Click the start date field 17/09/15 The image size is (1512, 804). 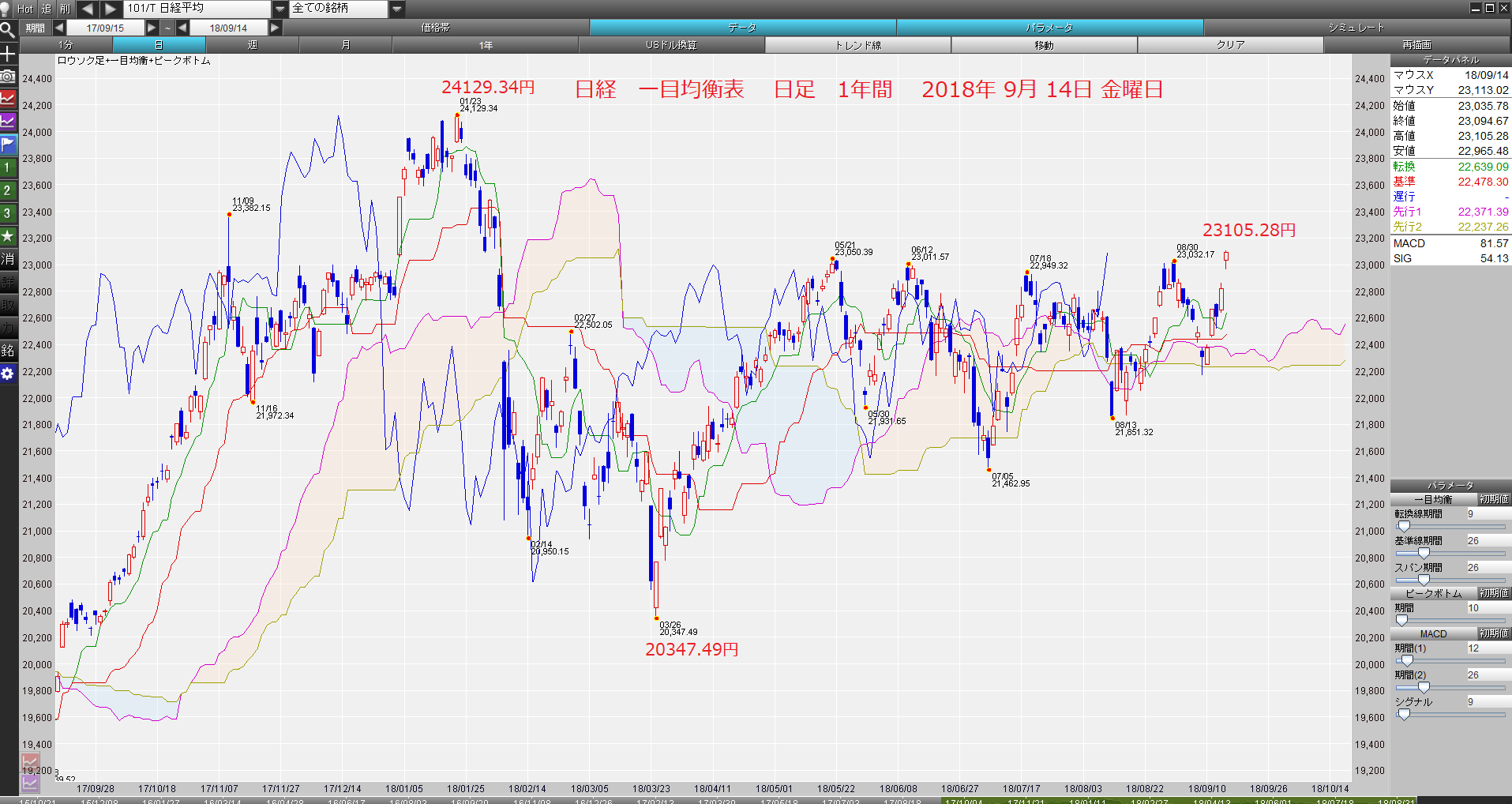(106, 28)
